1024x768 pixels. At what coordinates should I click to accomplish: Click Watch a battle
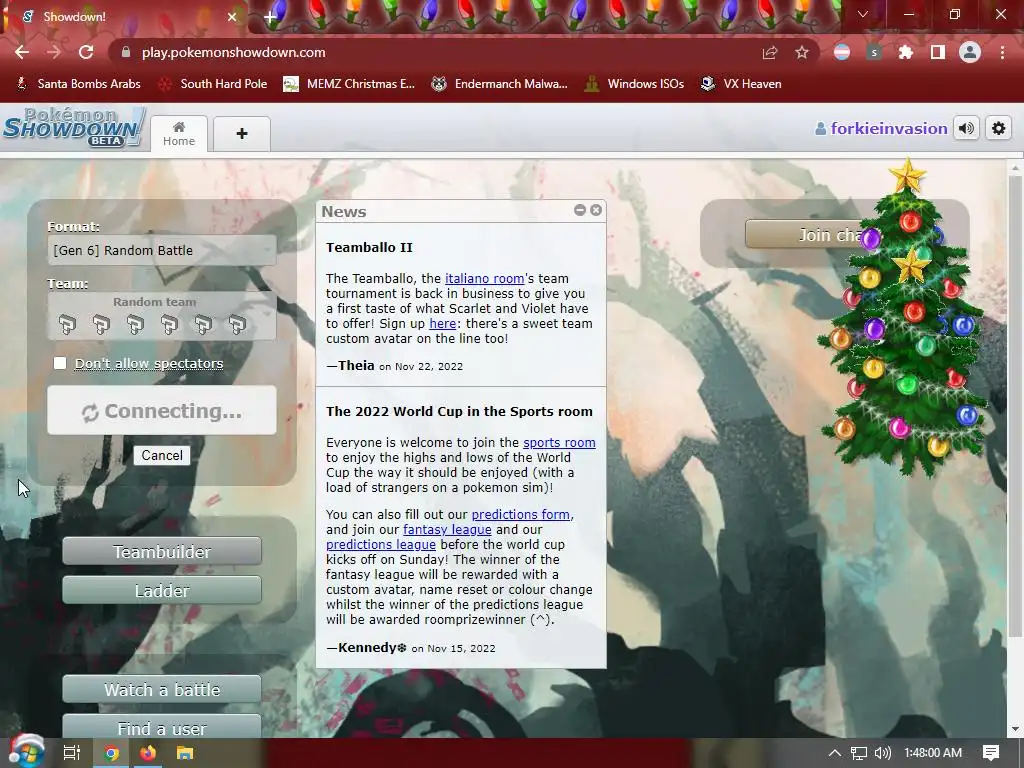pos(162,690)
